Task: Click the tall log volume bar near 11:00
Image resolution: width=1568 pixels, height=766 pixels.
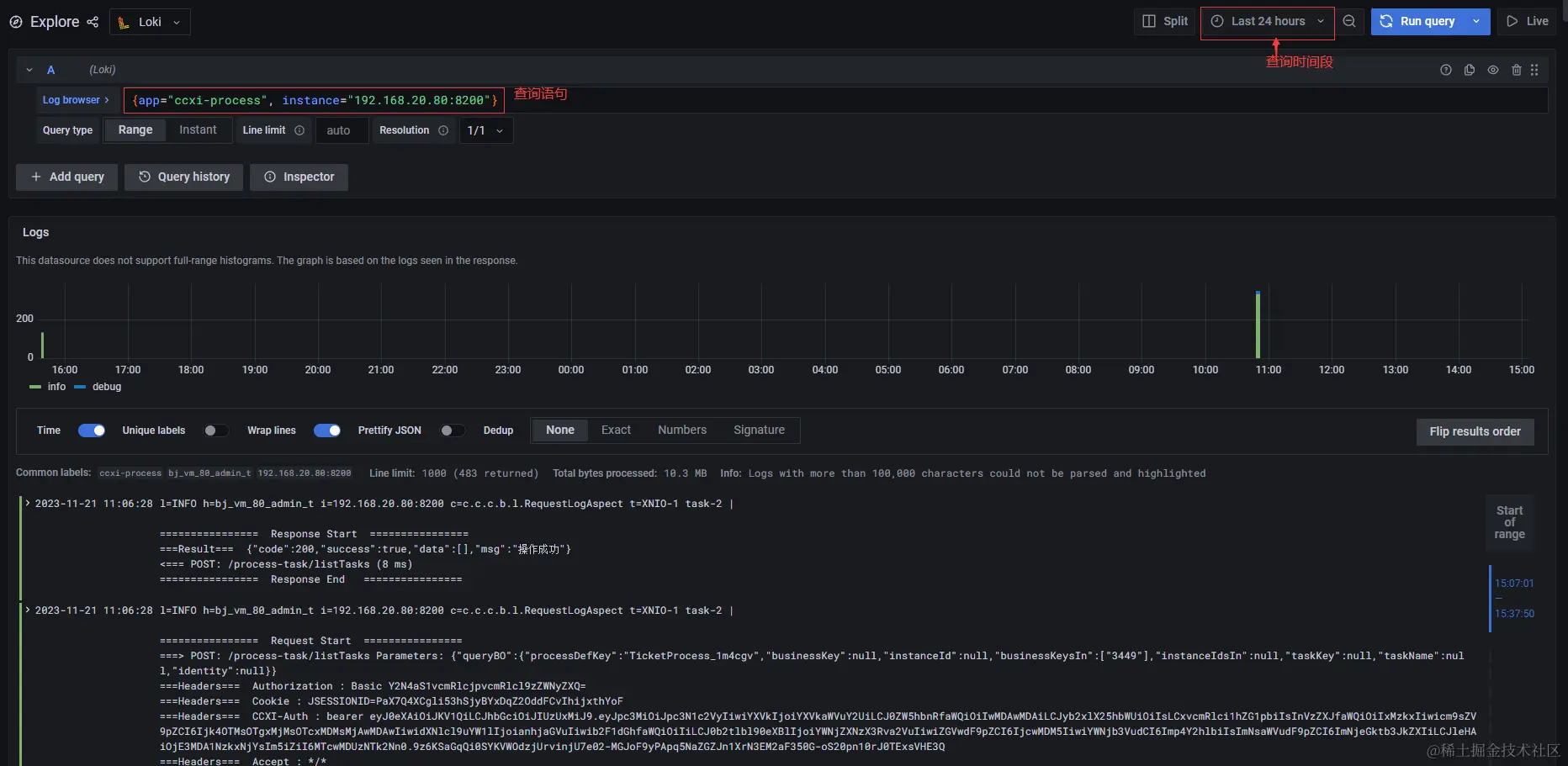Action: (x=1258, y=325)
